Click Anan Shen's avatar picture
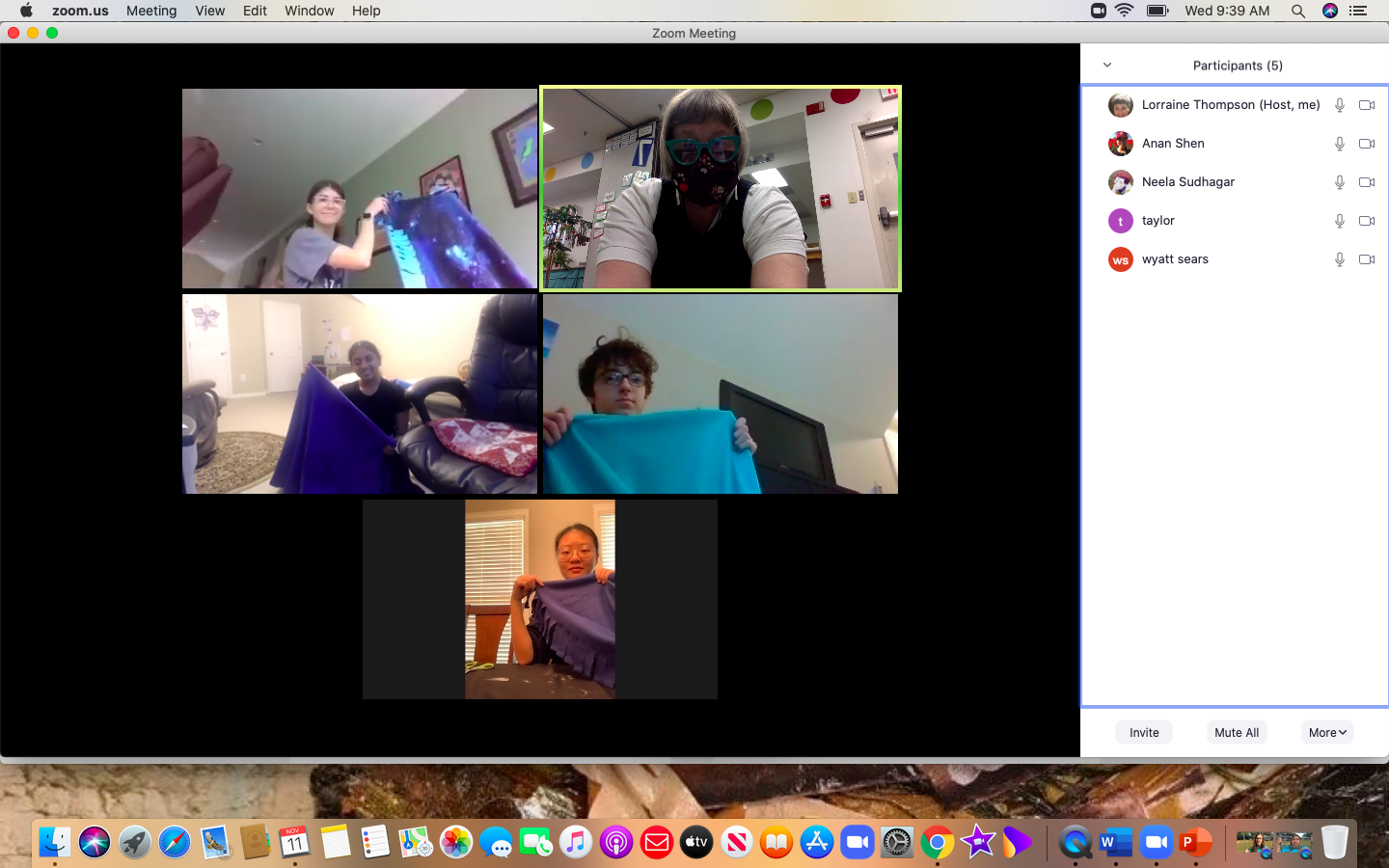 click(x=1120, y=144)
